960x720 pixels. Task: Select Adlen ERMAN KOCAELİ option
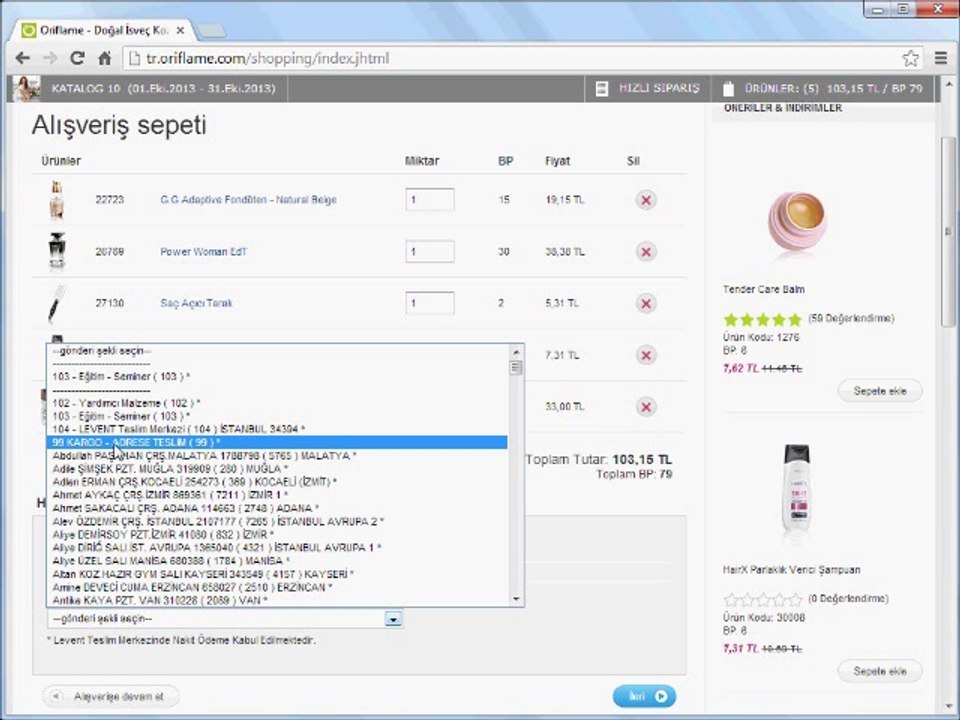tap(277, 482)
